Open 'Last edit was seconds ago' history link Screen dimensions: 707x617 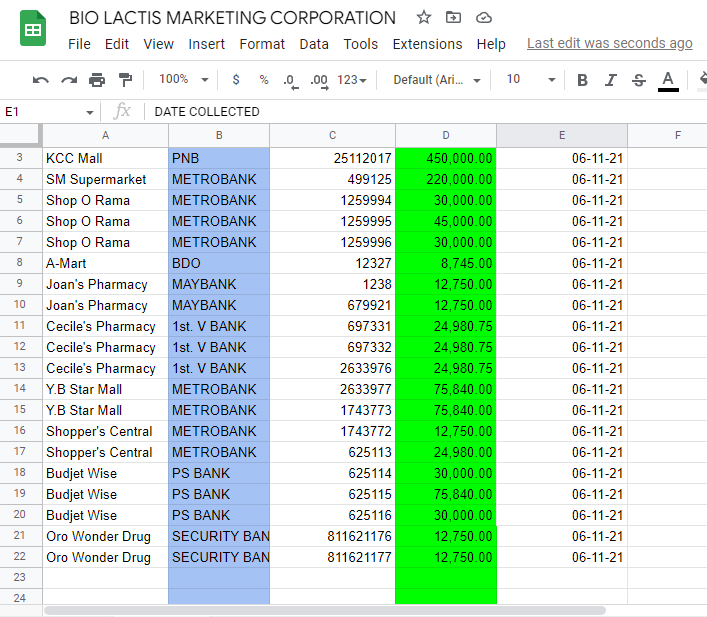point(610,43)
